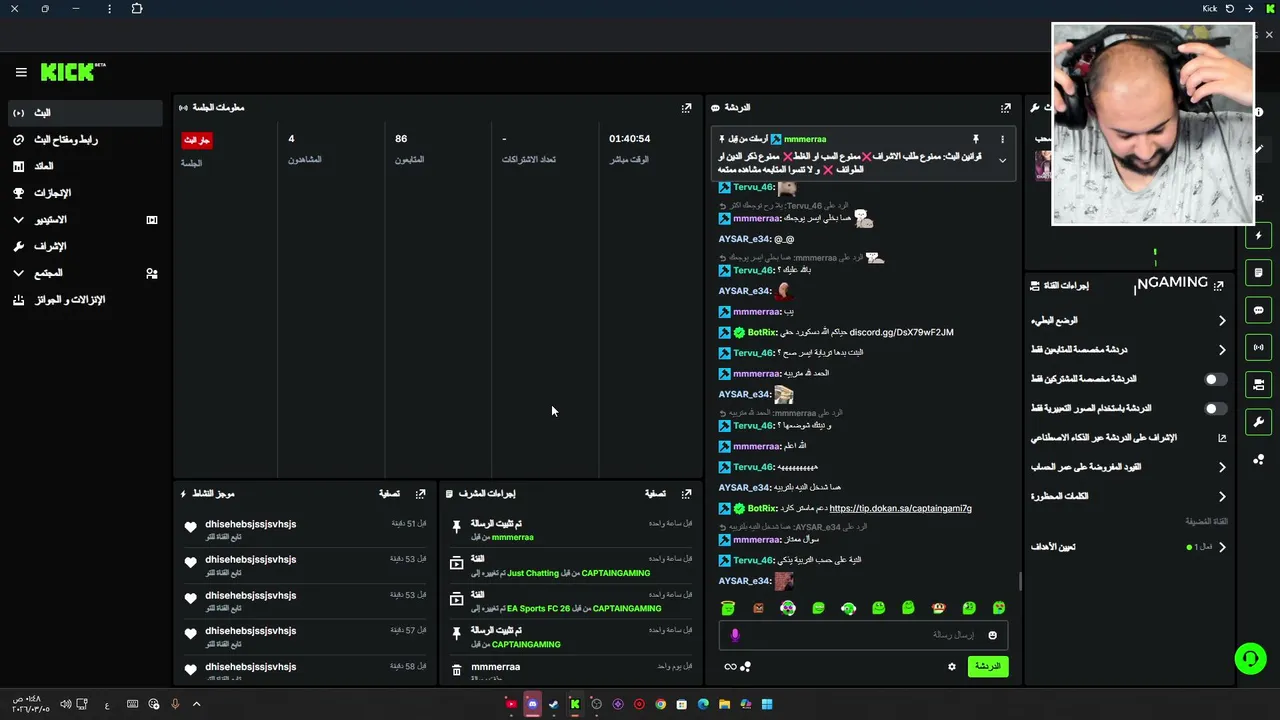Viewport: 1280px width, 720px height.
Task: Expand slow mode option (الوضع البطيء)
Action: click(x=1128, y=321)
